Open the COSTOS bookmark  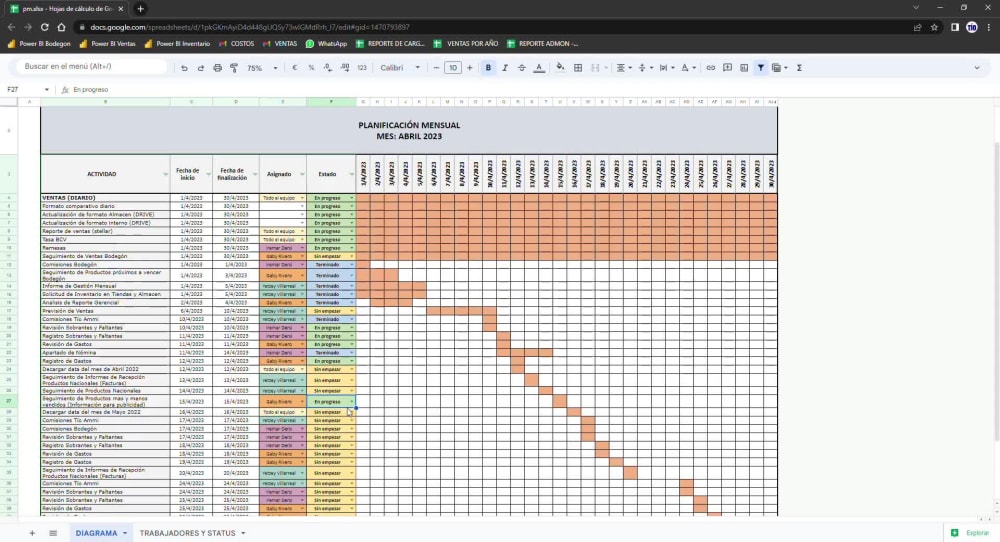(236, 44)
